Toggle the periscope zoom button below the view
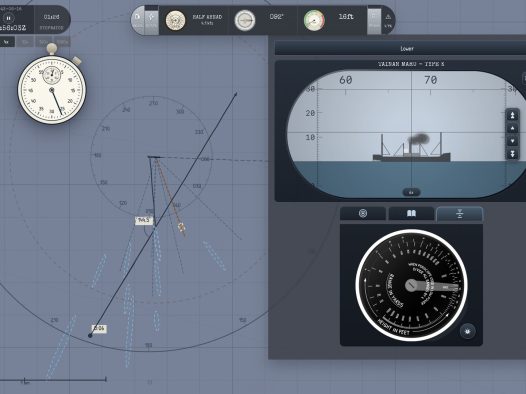The height and width of the screenshot is (394, 526). point(411,192)
